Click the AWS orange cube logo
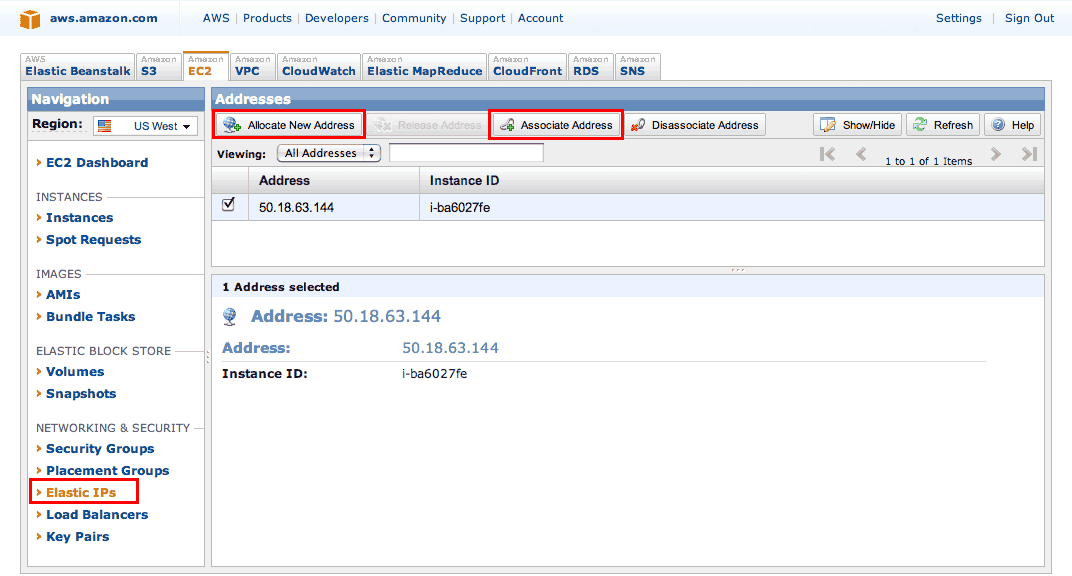This screenshot has height=576, width=1072. point(30,19)
